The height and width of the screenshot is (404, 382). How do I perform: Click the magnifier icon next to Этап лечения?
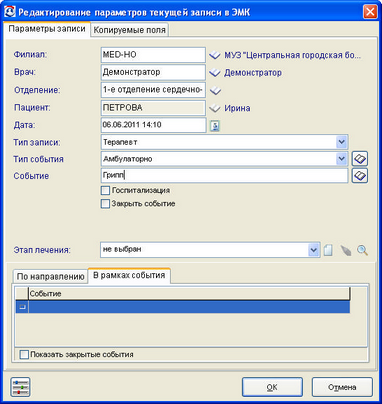pyautogui.click(x=362, y=250)
